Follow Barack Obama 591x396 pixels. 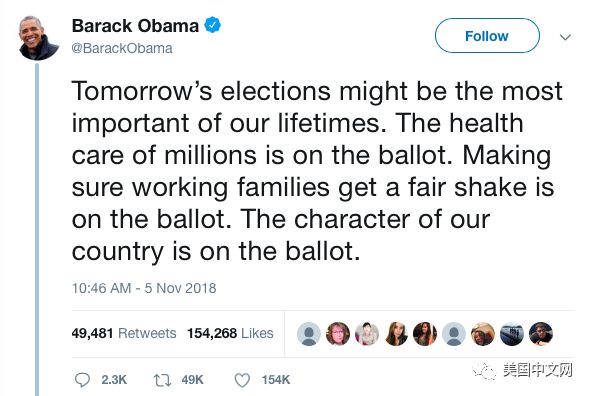click(x=487, y=36)
